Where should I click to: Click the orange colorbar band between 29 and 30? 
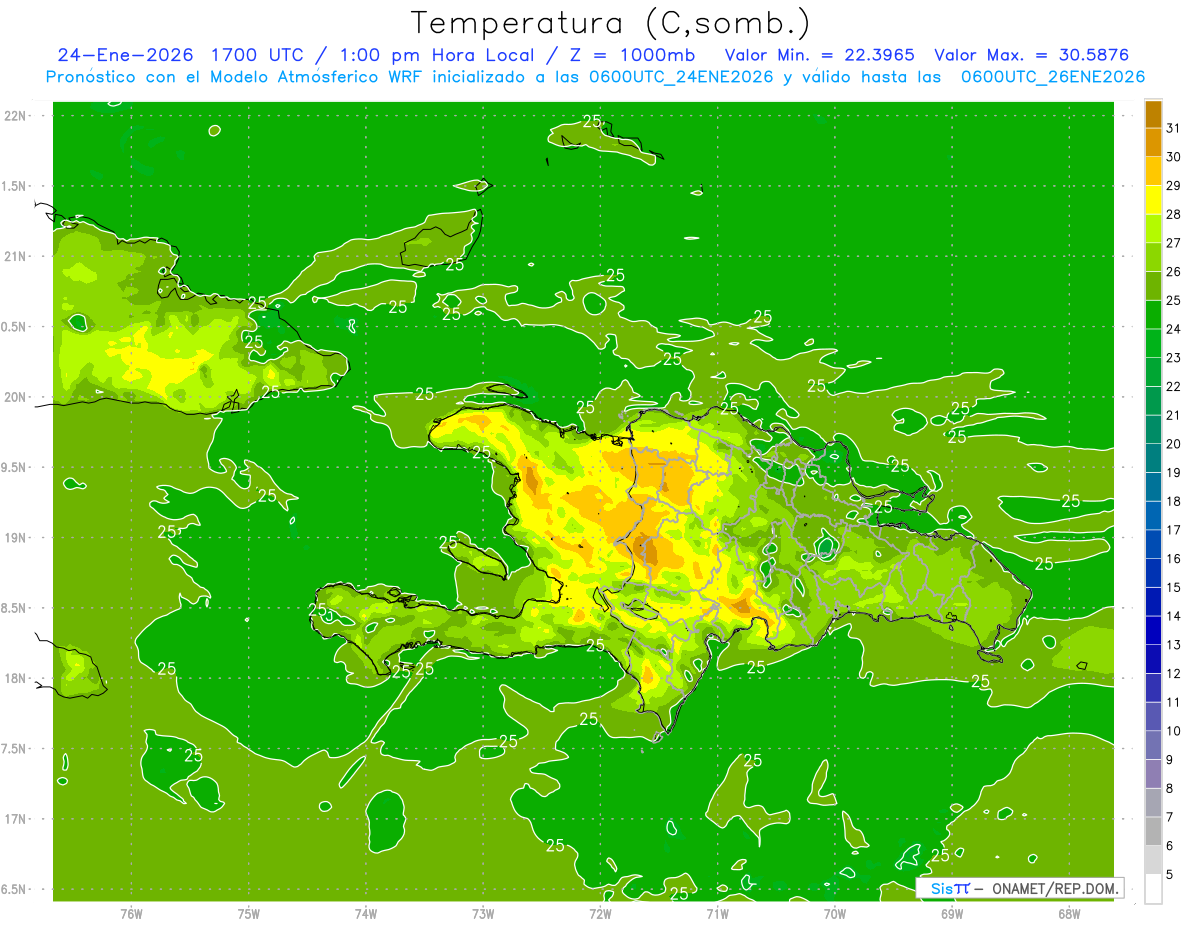coord(1153,171)
